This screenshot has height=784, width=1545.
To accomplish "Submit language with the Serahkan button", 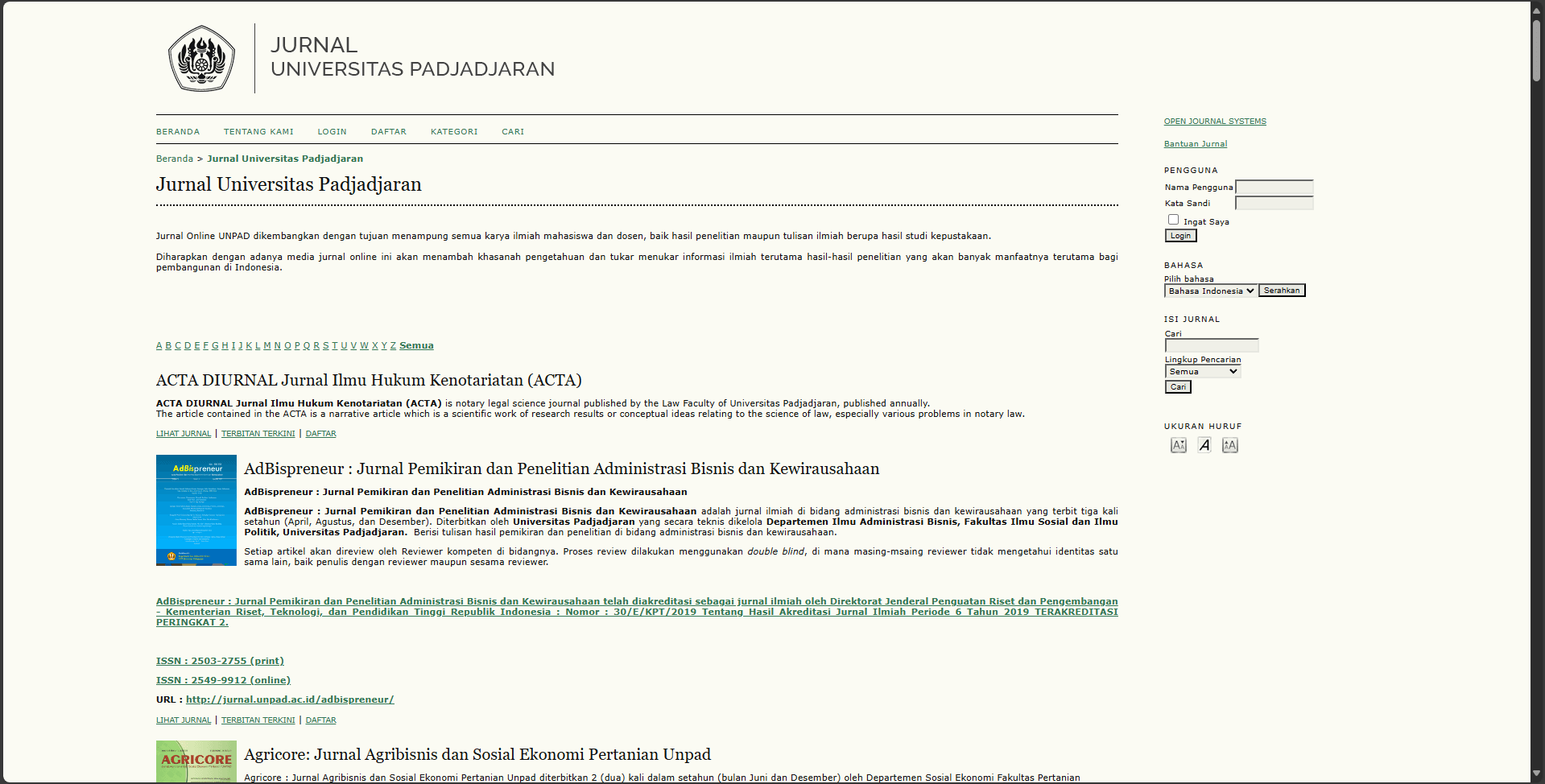I will click(1282, 291).
